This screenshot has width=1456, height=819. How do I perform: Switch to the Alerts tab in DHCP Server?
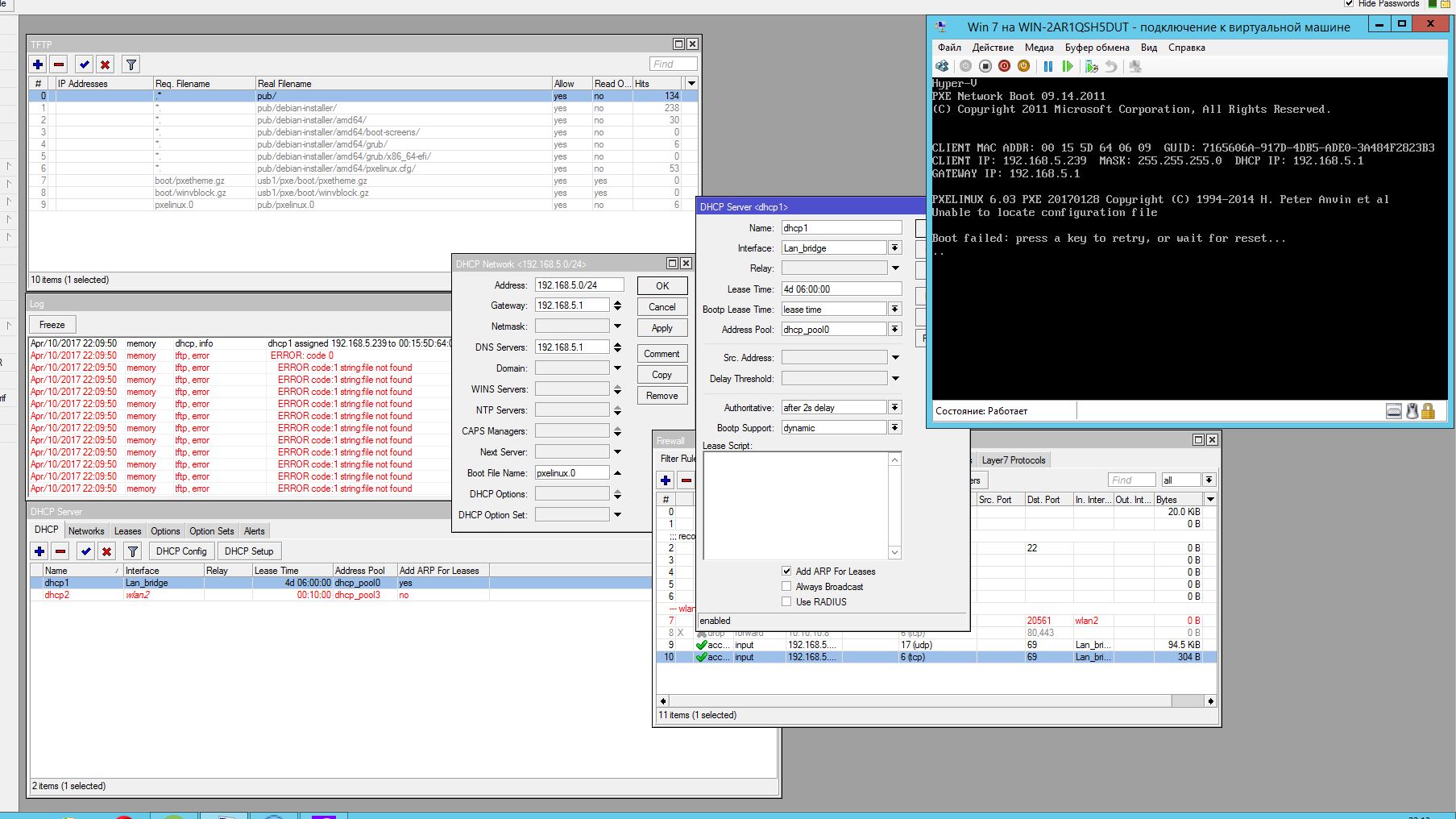click(x=255, y=530)
